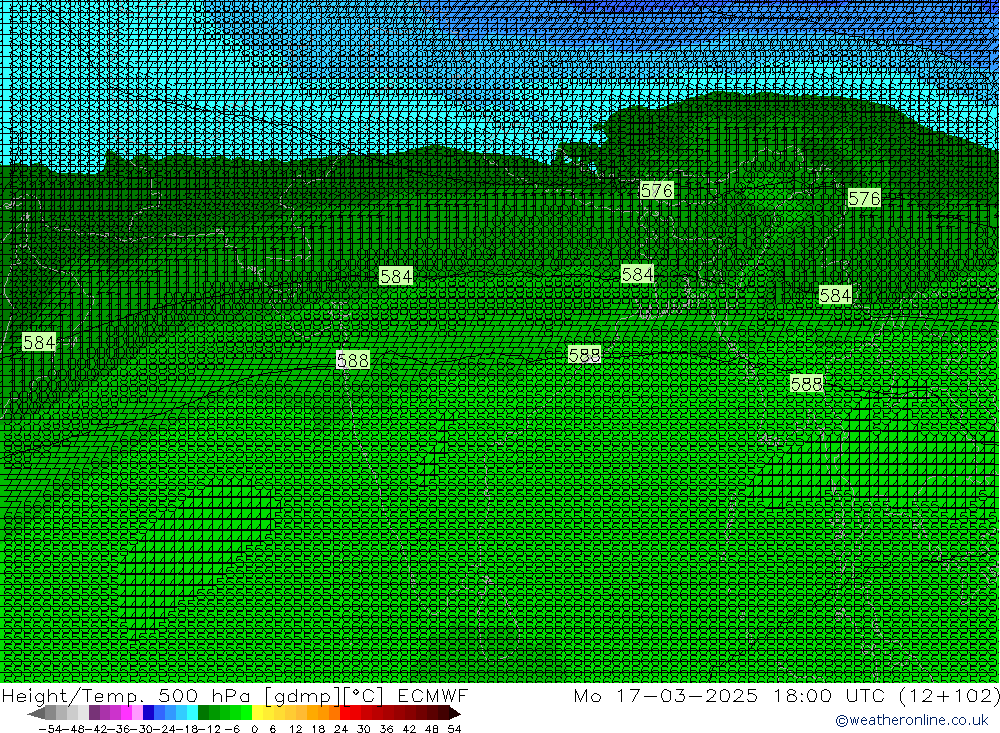Click the 12 value on the scale
Image resolution: width=1000 pixels, height=733 pixels.
click(x=295, y=729)
